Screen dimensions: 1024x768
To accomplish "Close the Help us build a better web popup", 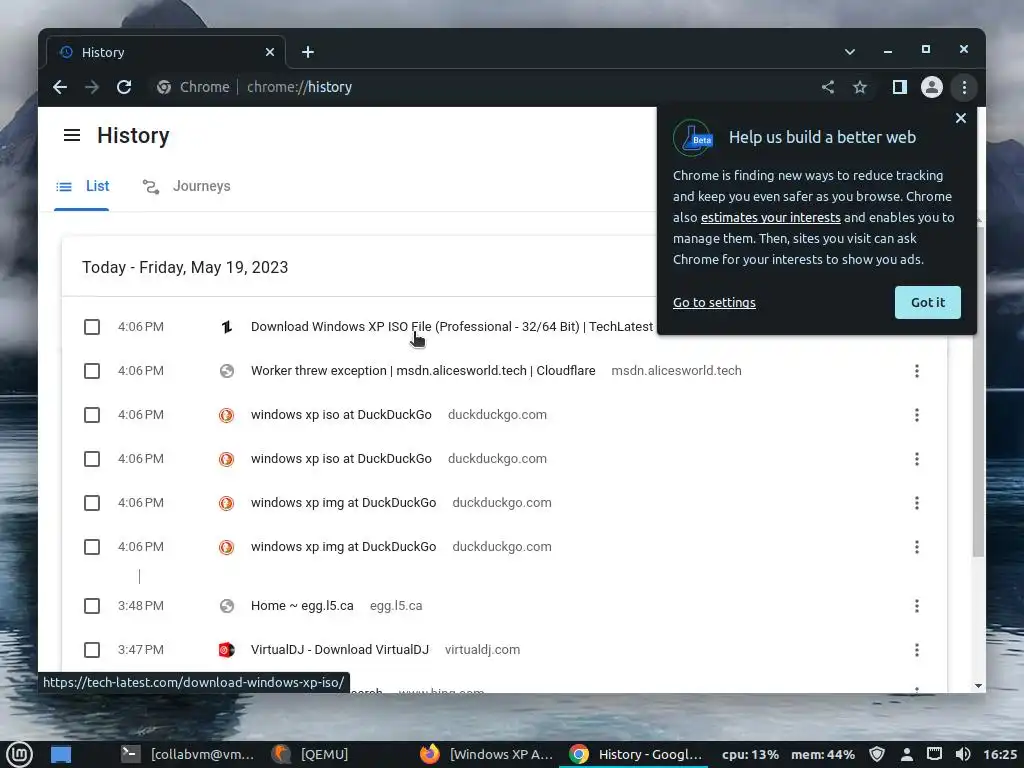I will tap(961, 118).
